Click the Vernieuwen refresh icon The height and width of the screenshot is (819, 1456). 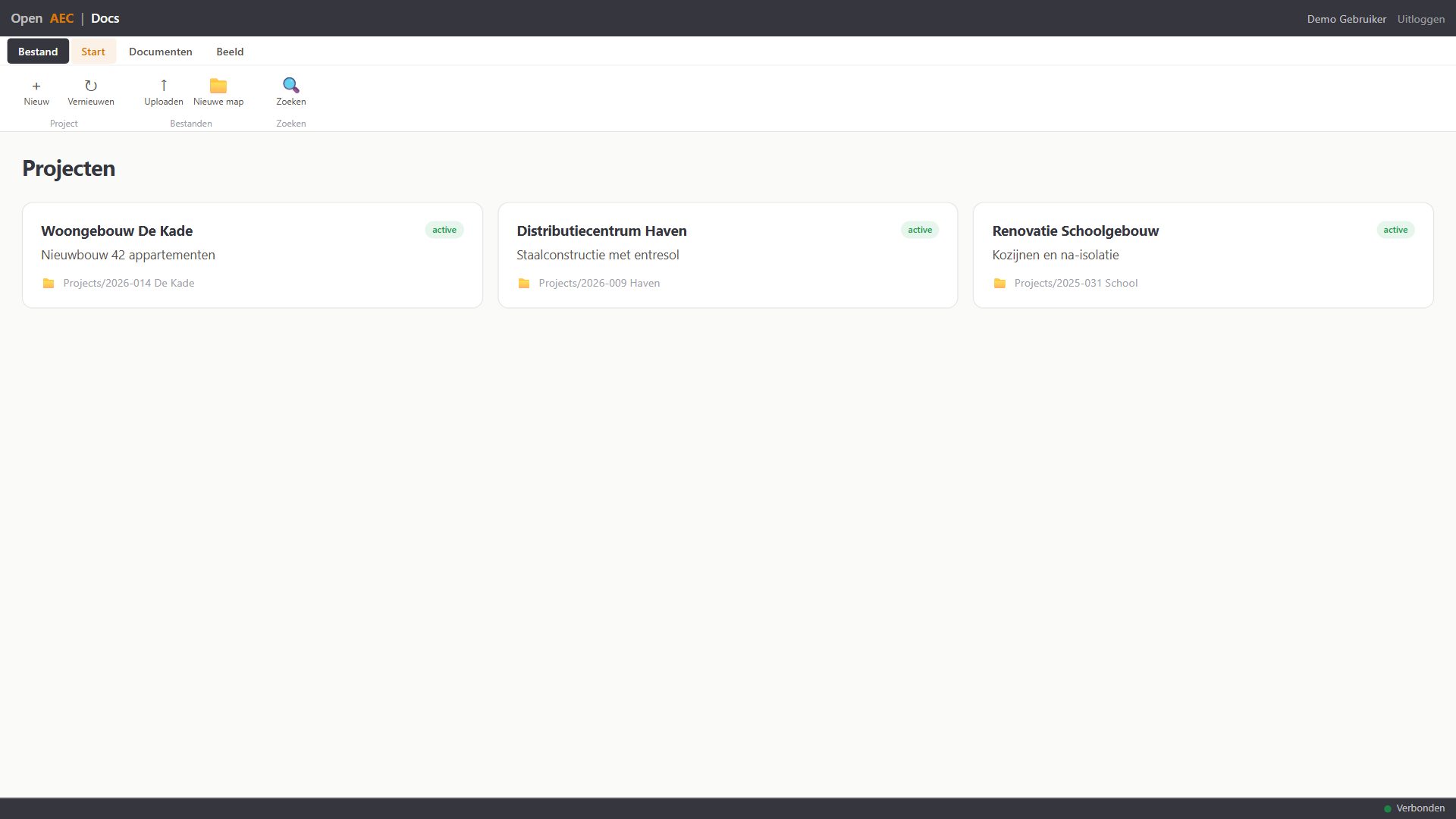point(91,86)
